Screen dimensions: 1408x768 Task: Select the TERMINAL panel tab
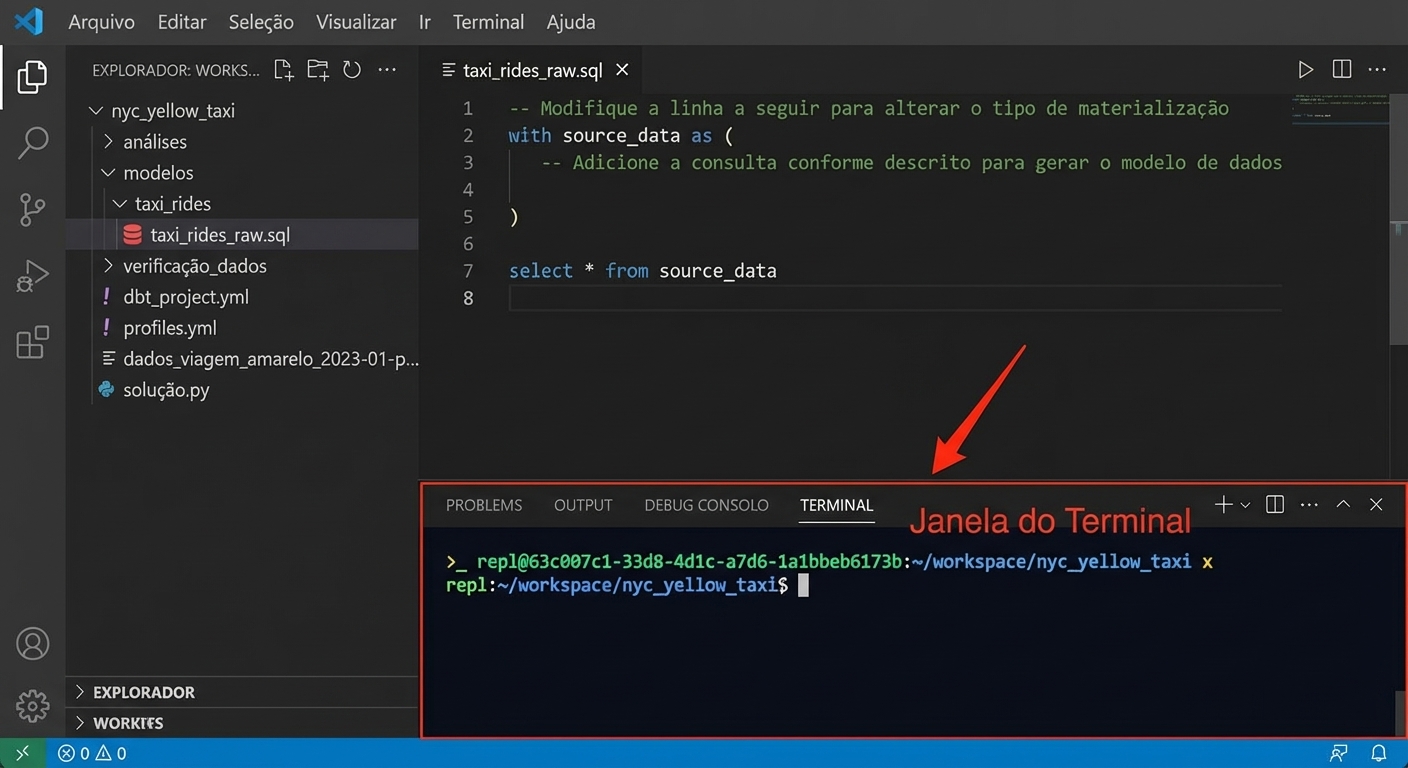(837, 505)
